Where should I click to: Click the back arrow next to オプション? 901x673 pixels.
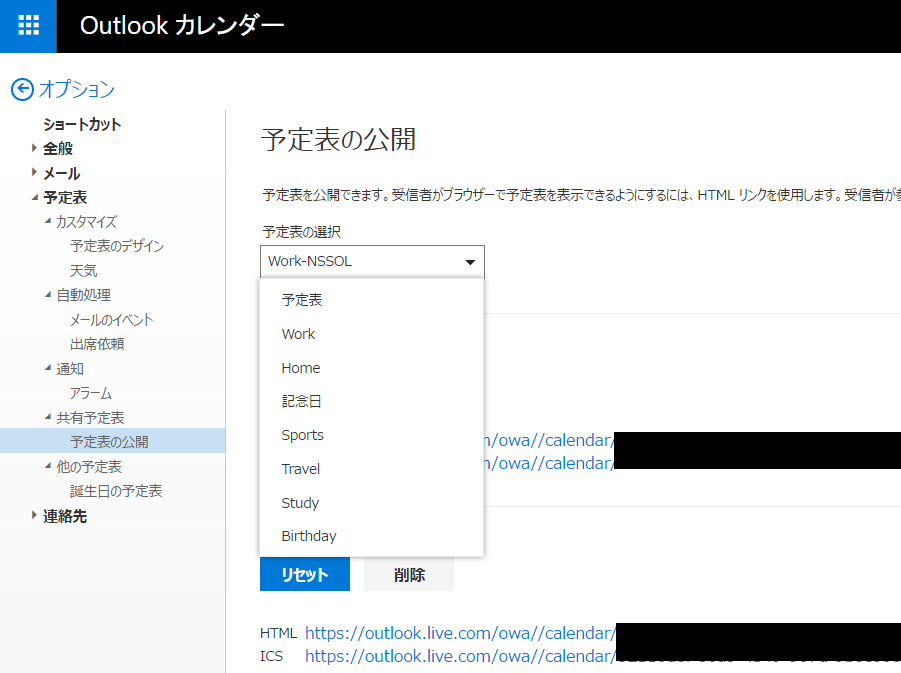coord(22,89)
